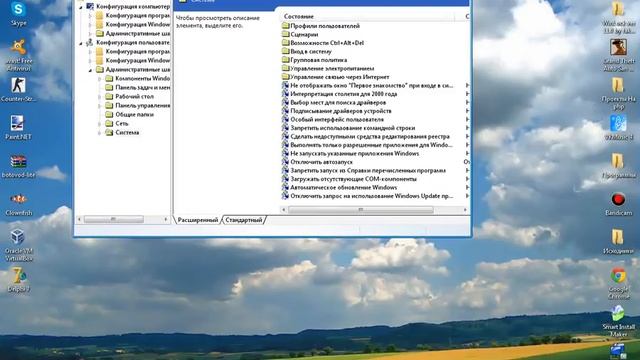Switch to the Стандартный tab

pyautogui.click(x=244, y=220)
